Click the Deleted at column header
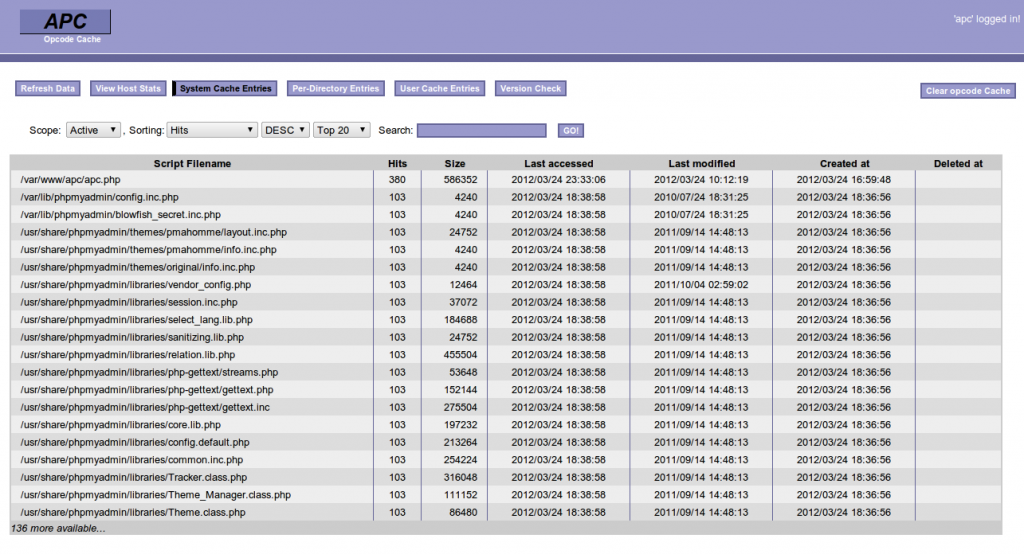 pos(958,163)
